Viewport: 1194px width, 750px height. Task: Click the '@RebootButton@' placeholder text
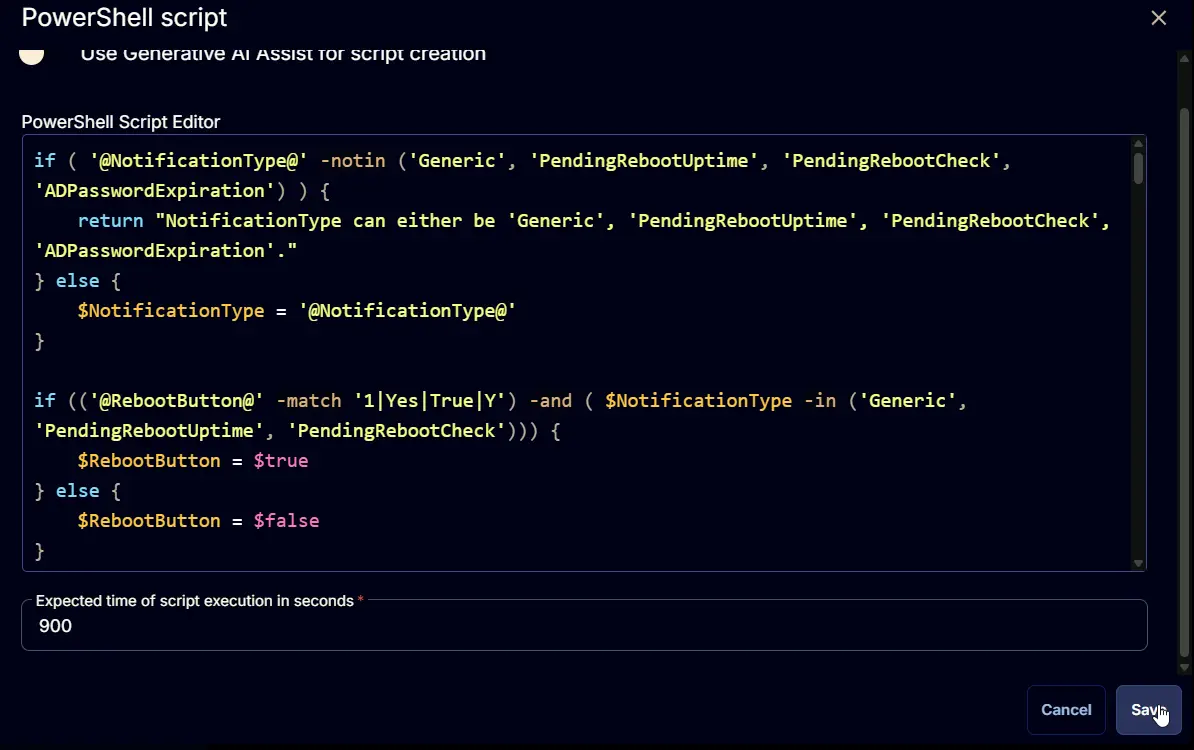[177, 401]
